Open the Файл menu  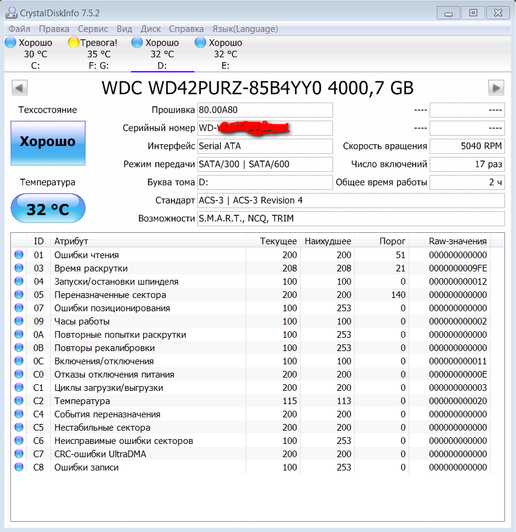(19, 29)
